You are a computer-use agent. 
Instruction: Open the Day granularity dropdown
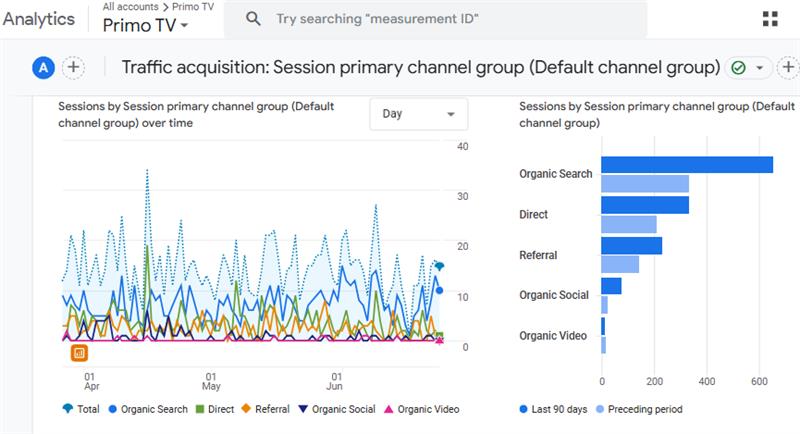[418, 114]
